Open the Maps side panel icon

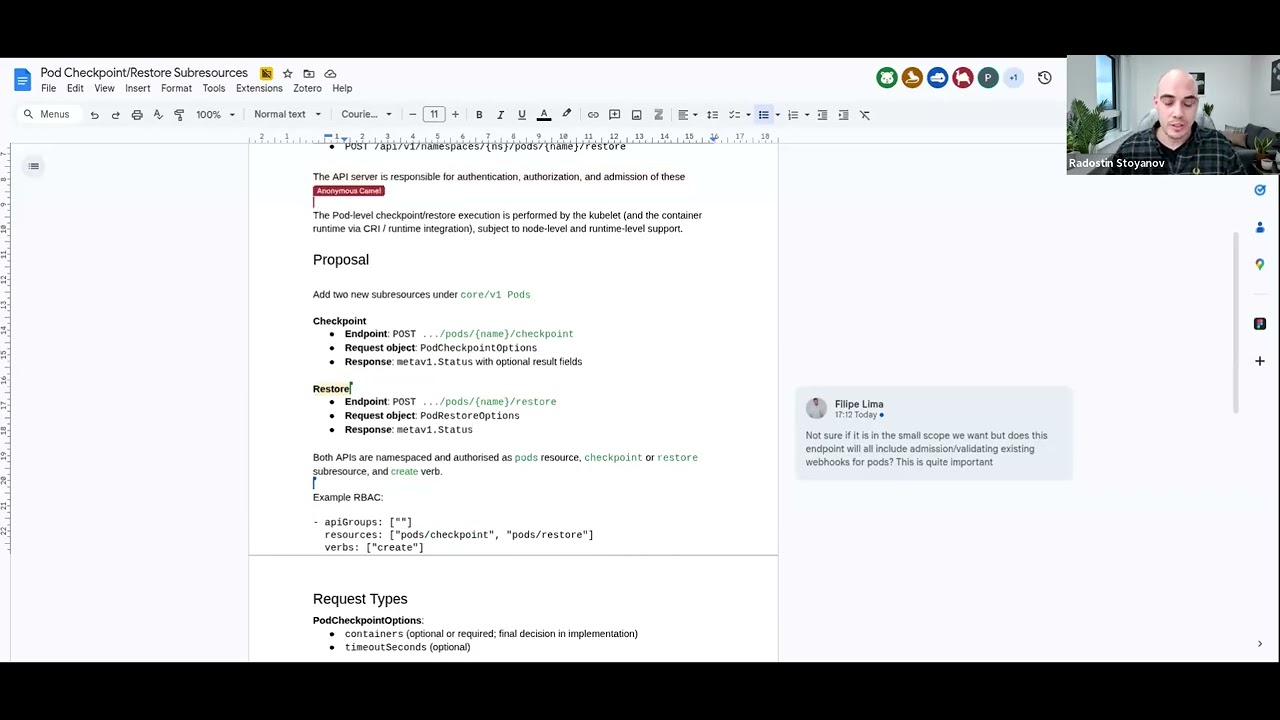point(1260,265)
